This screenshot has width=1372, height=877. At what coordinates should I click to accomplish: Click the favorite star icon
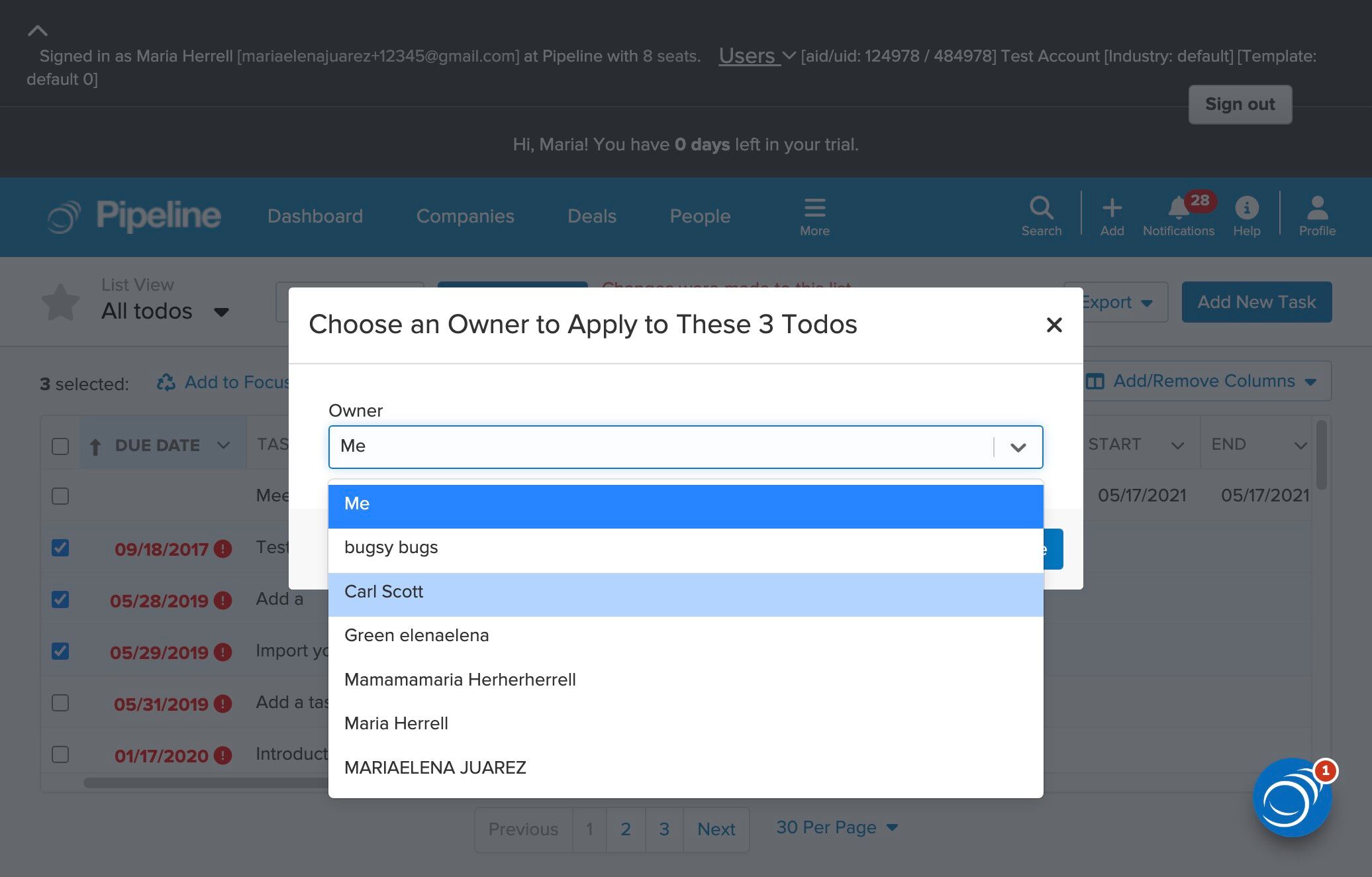coord(61,302)
